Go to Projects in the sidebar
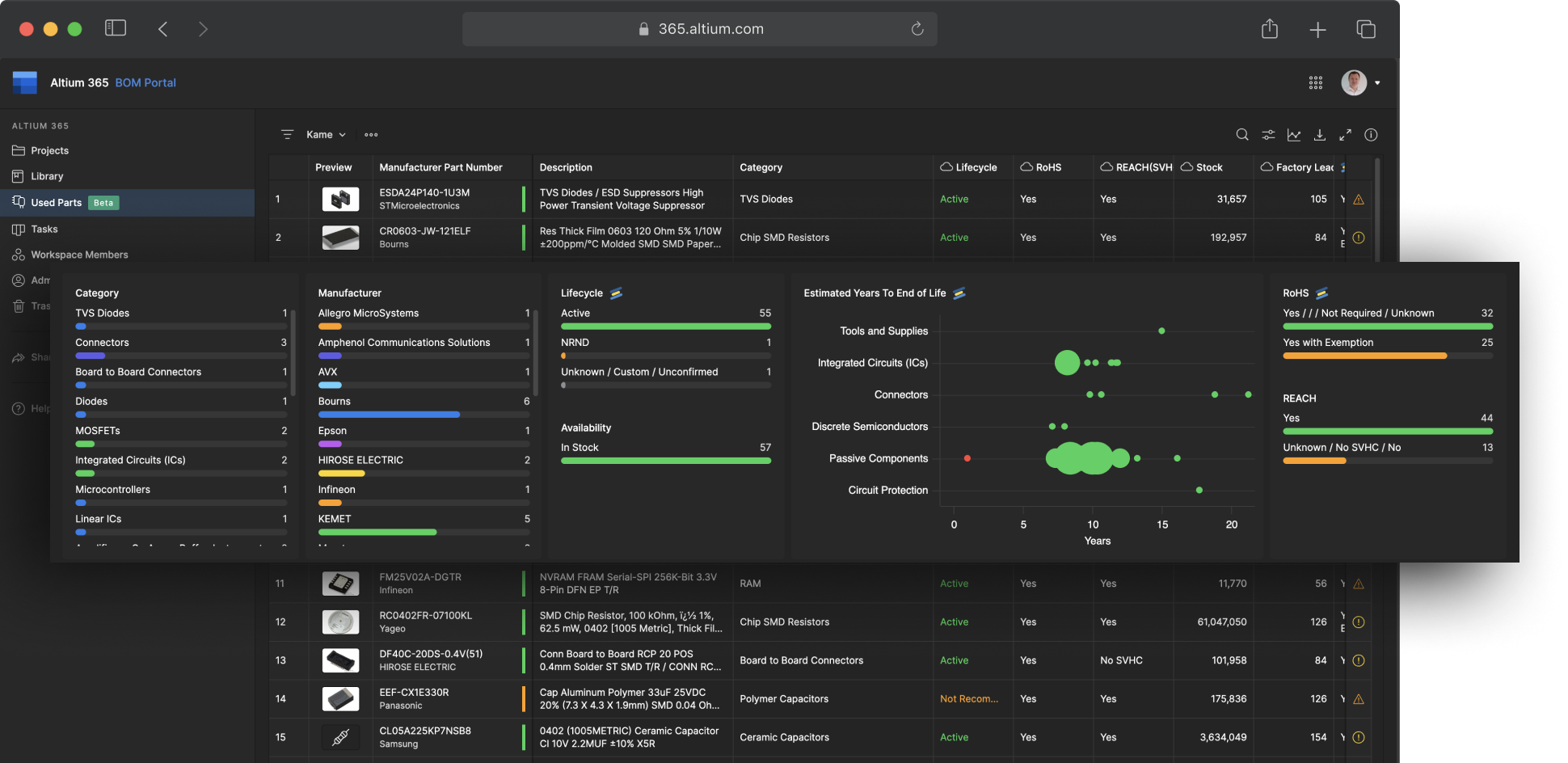The height and width of the screenshot is (763, 1568). [x=49, y=150]
